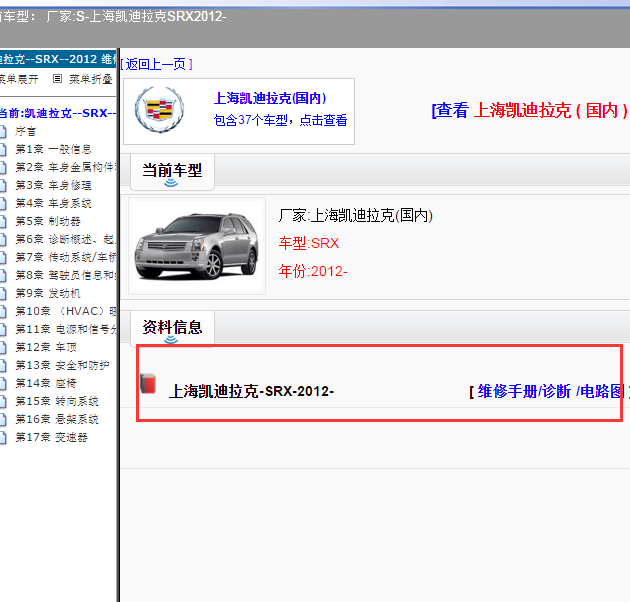Open 第12章 车顶 chapter
The image size is (630, 602).
[46, 347]
